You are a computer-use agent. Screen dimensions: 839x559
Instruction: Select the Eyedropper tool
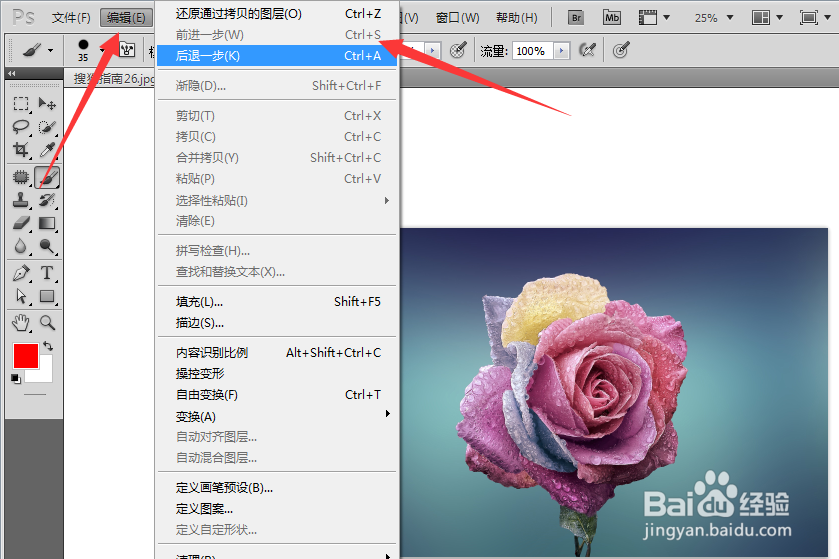[x=47, y=150]
